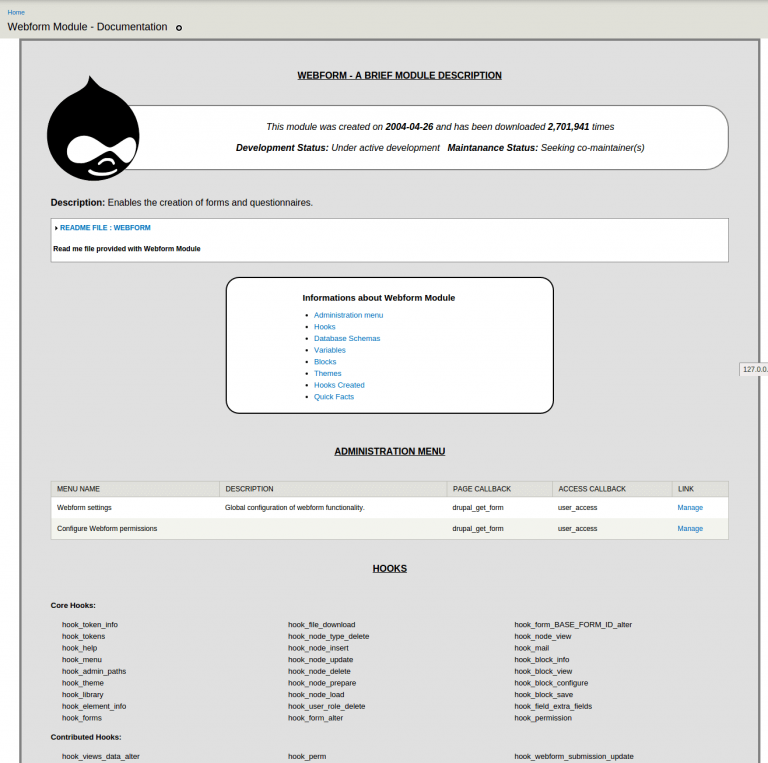The image size is (768, 763).
Task: Click the hook_mail entry
Action: coord(531,648)
